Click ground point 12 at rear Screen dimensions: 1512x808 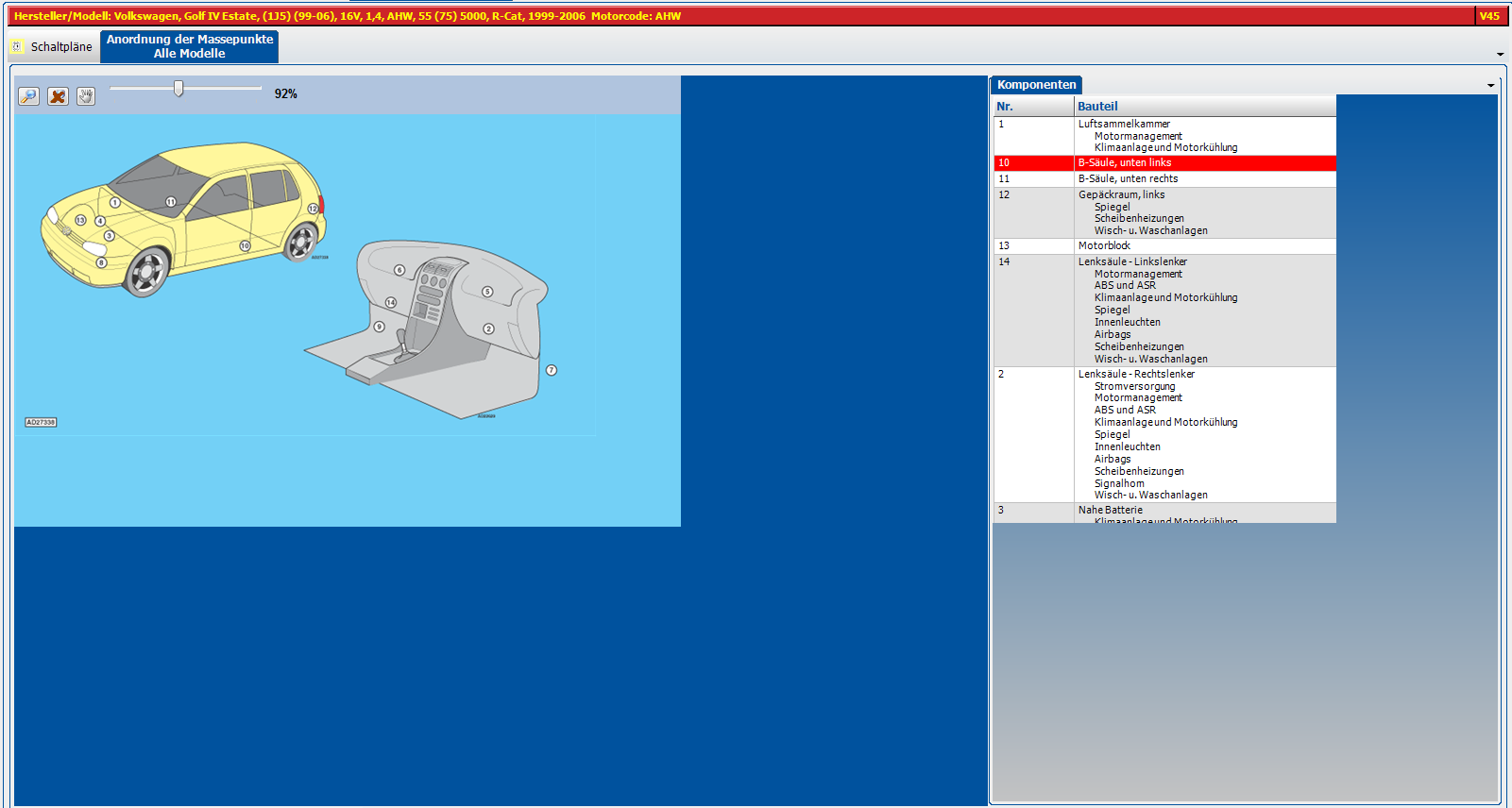click(313, 209)
